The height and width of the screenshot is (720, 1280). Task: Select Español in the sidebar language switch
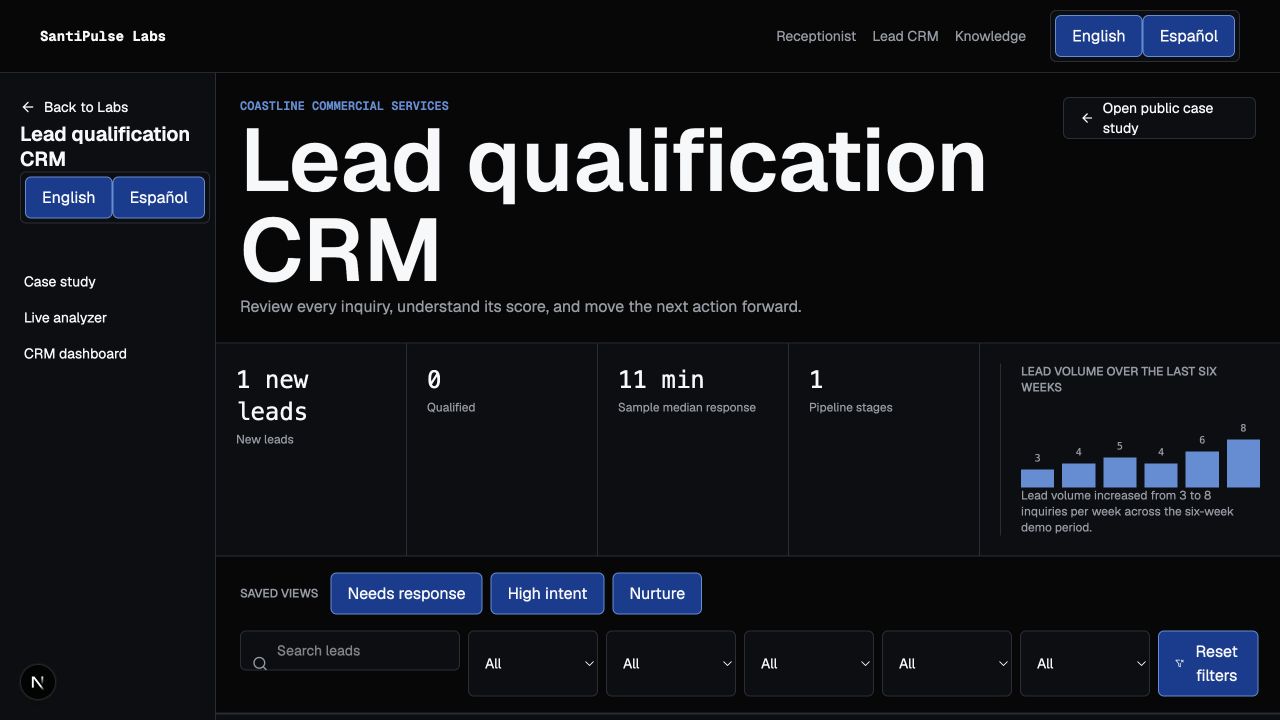coord(158,197)
